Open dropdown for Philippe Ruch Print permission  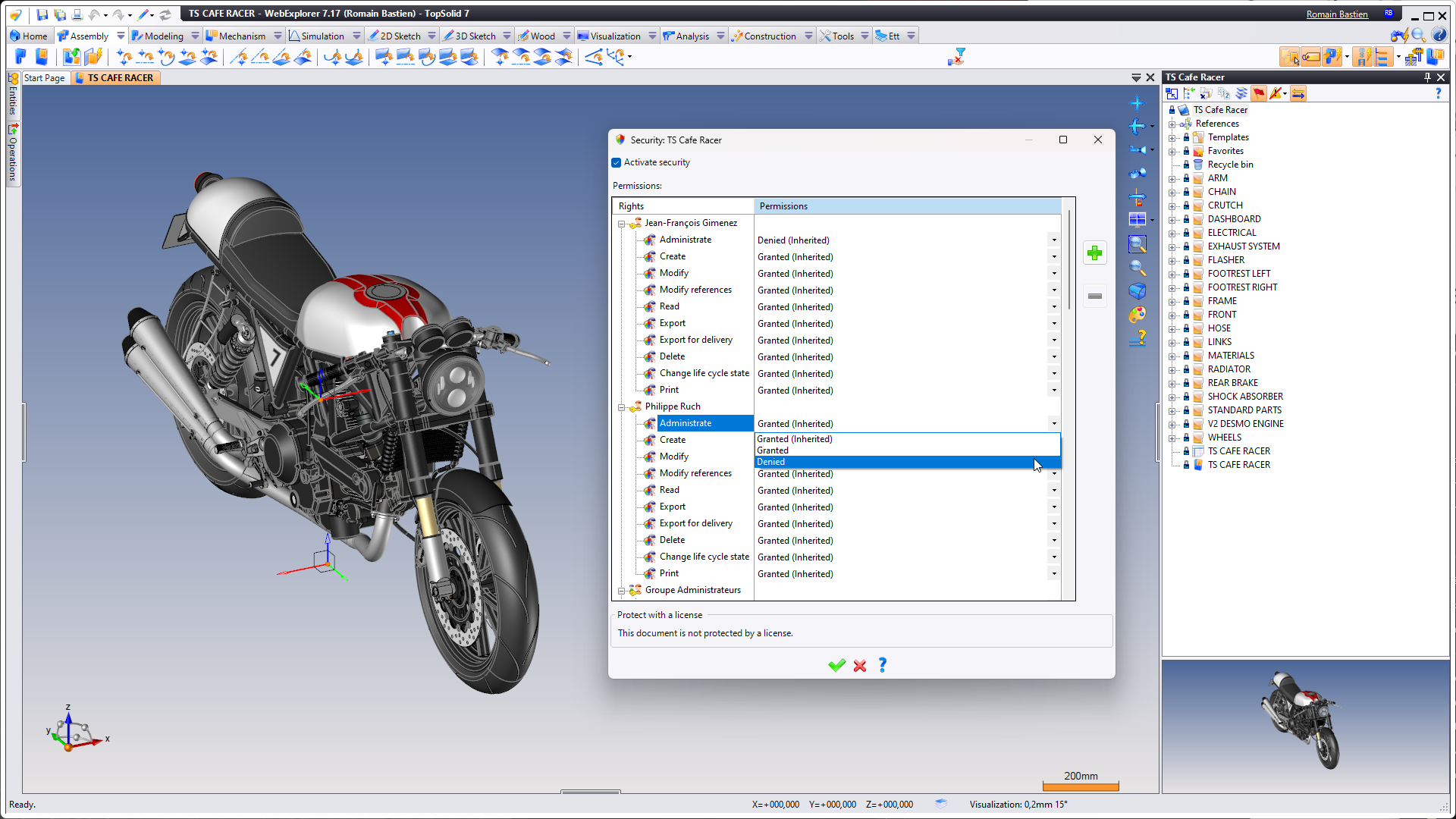coord(1054,574)
